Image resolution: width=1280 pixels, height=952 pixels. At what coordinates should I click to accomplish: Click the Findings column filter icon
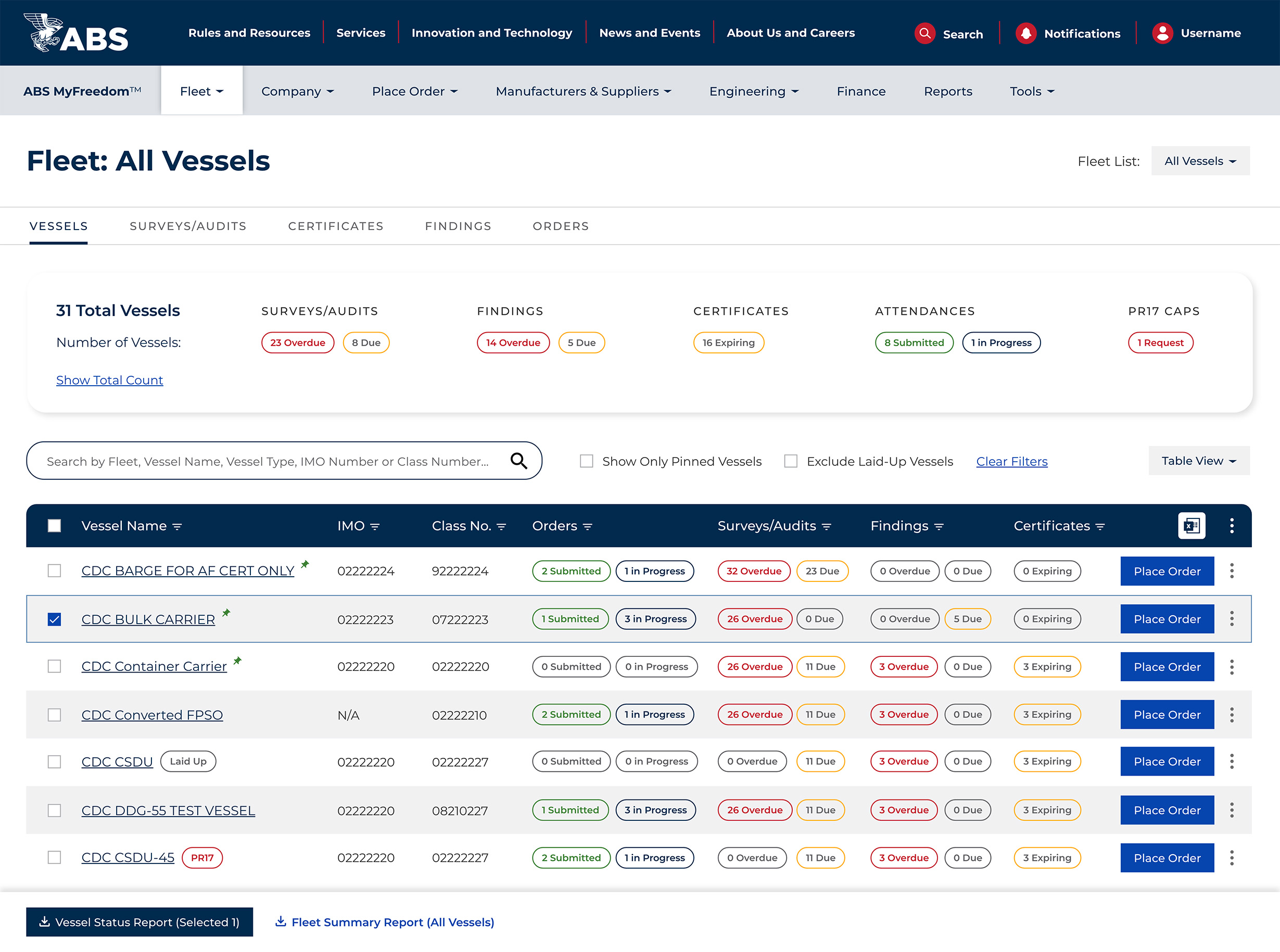tap(939, 527)
